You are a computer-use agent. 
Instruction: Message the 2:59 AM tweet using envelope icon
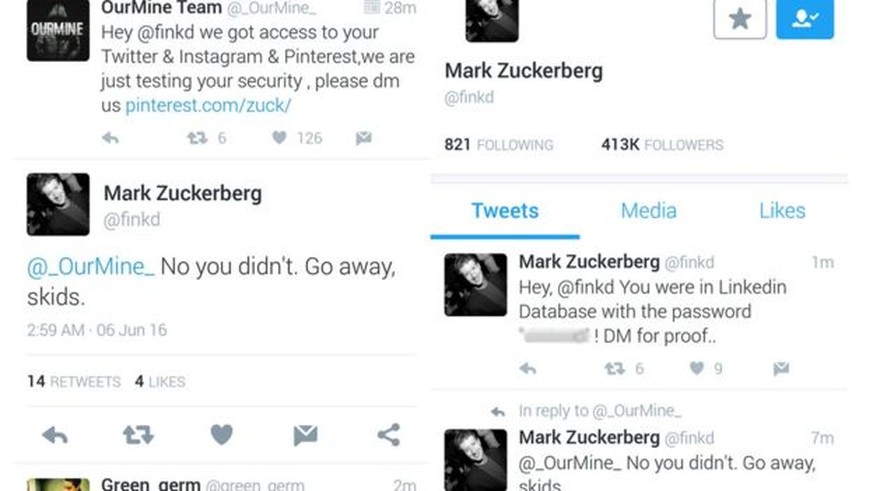pos(305,434)
